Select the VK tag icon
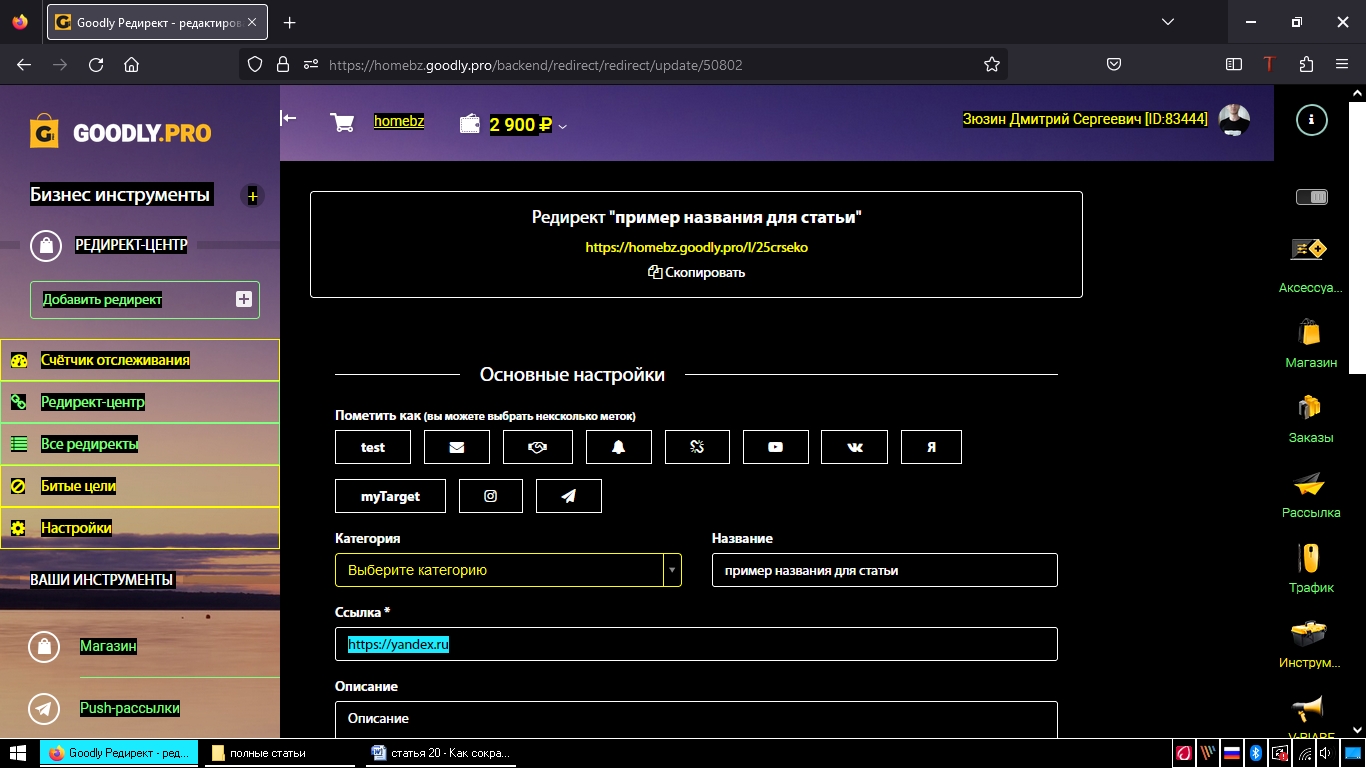 (x=854, y=447)
